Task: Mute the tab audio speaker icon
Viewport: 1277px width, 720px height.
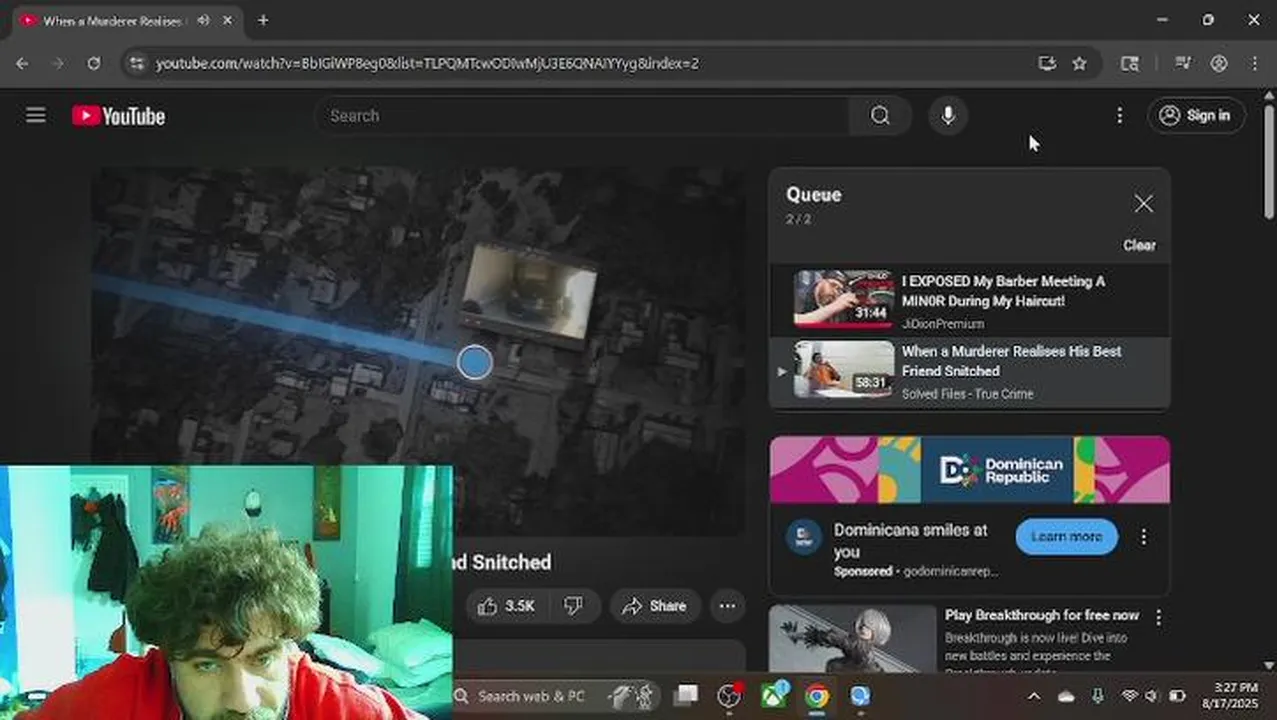Action: point(204,20)
